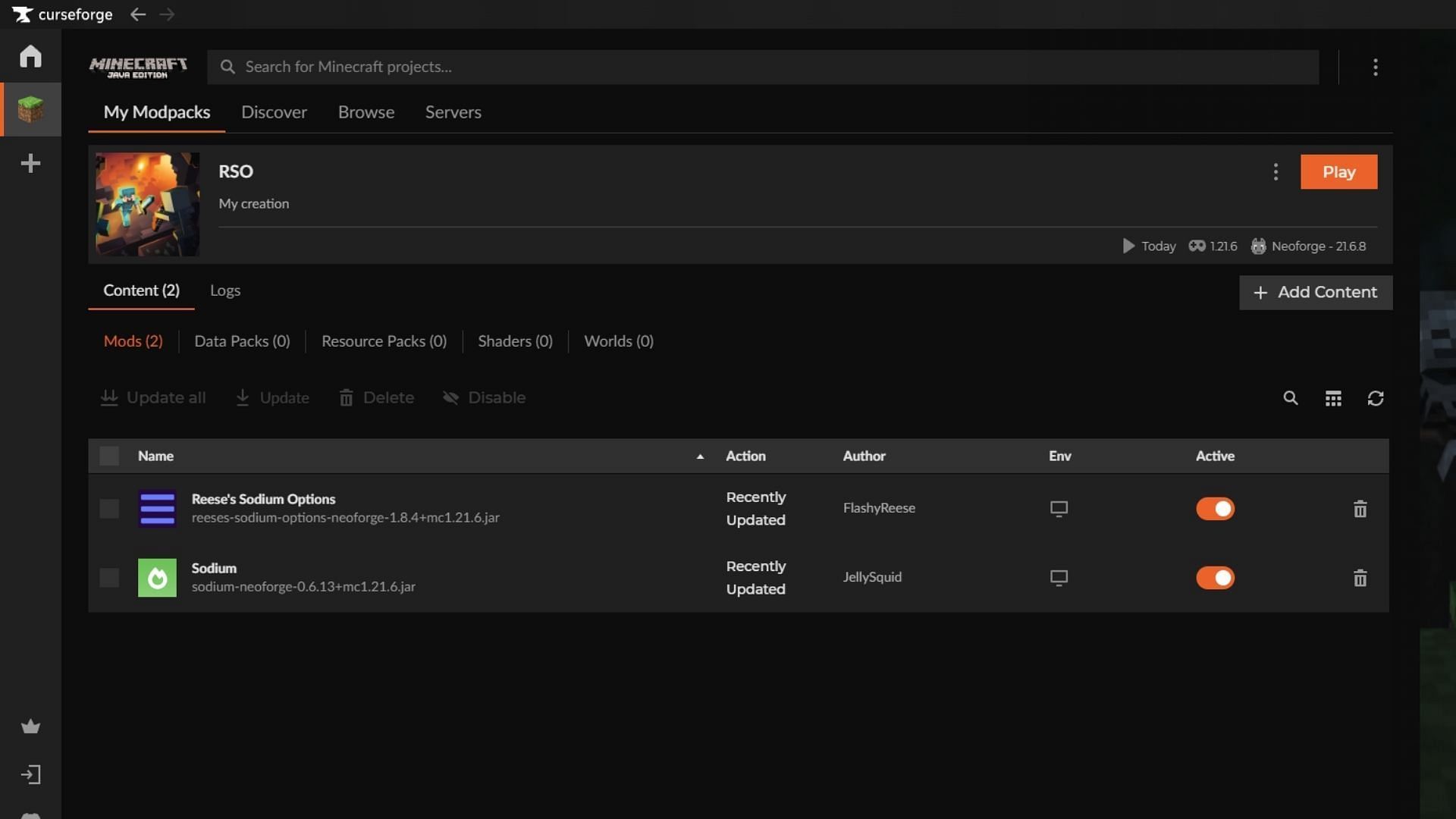This screenshot has height=819, width=1456.
Task: Switch to the Discover tab
Action: click(x=274, y=112)
